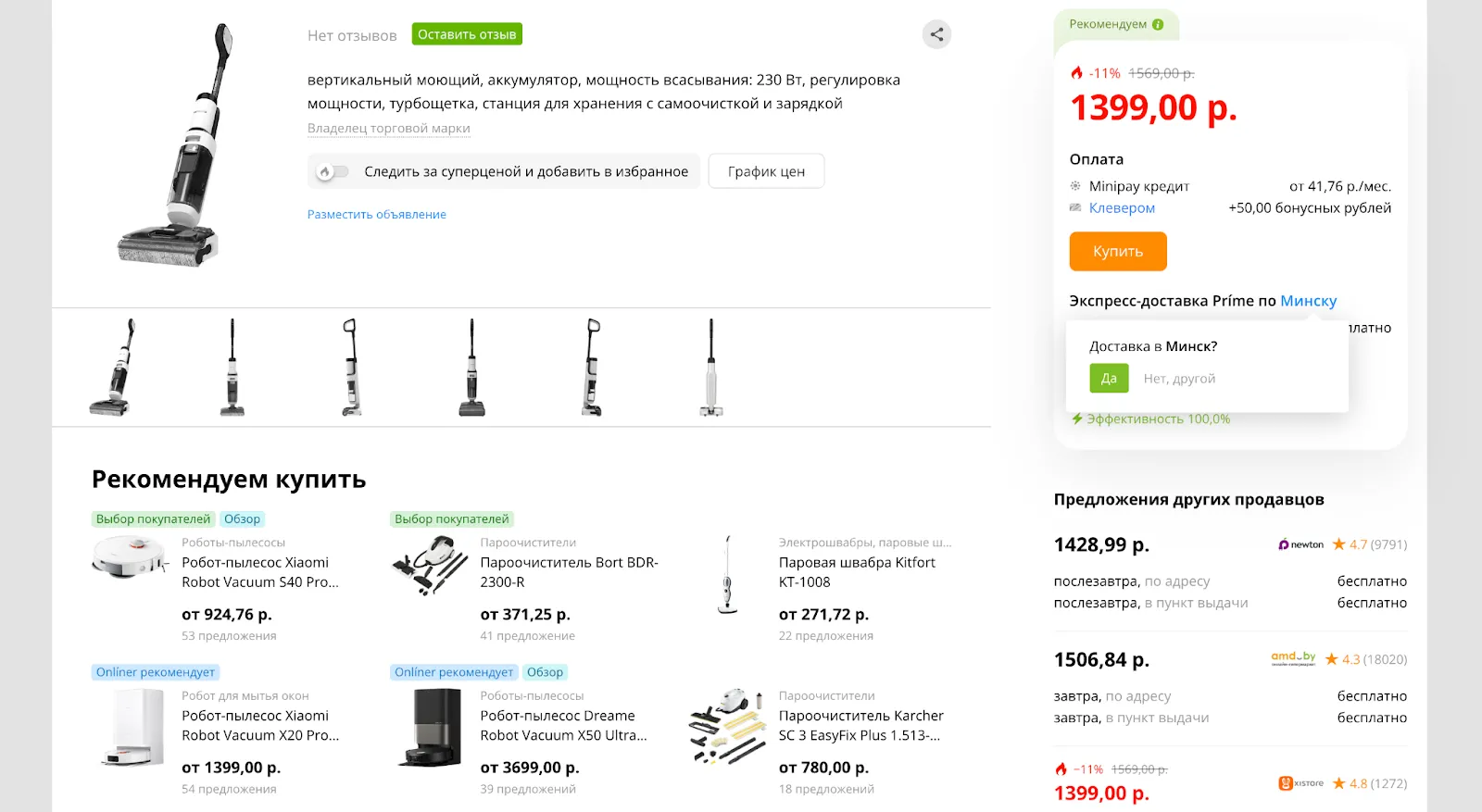Click the Dreame X50 Ultra robot image
Image resolution: width=1482 pixels, height=812 pixels.
(429, 728)
